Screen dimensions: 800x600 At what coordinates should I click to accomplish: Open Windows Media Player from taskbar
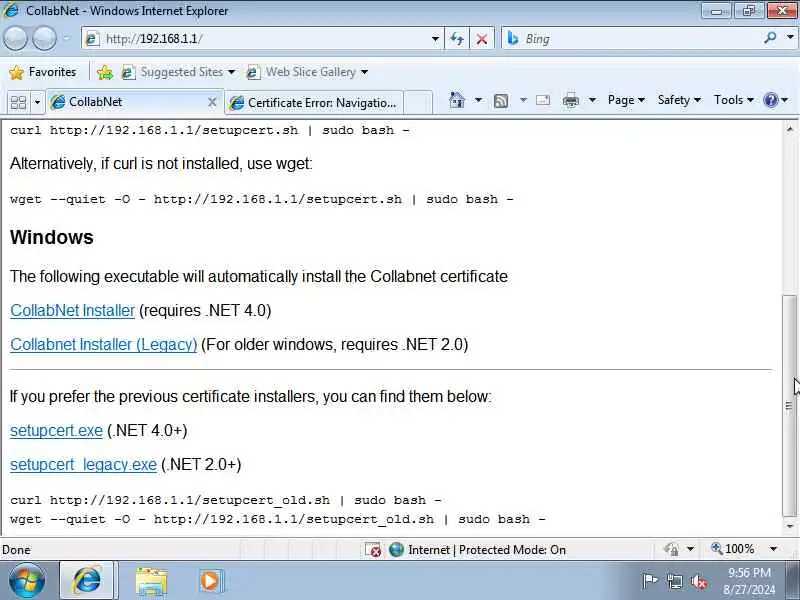coord(211,581)
